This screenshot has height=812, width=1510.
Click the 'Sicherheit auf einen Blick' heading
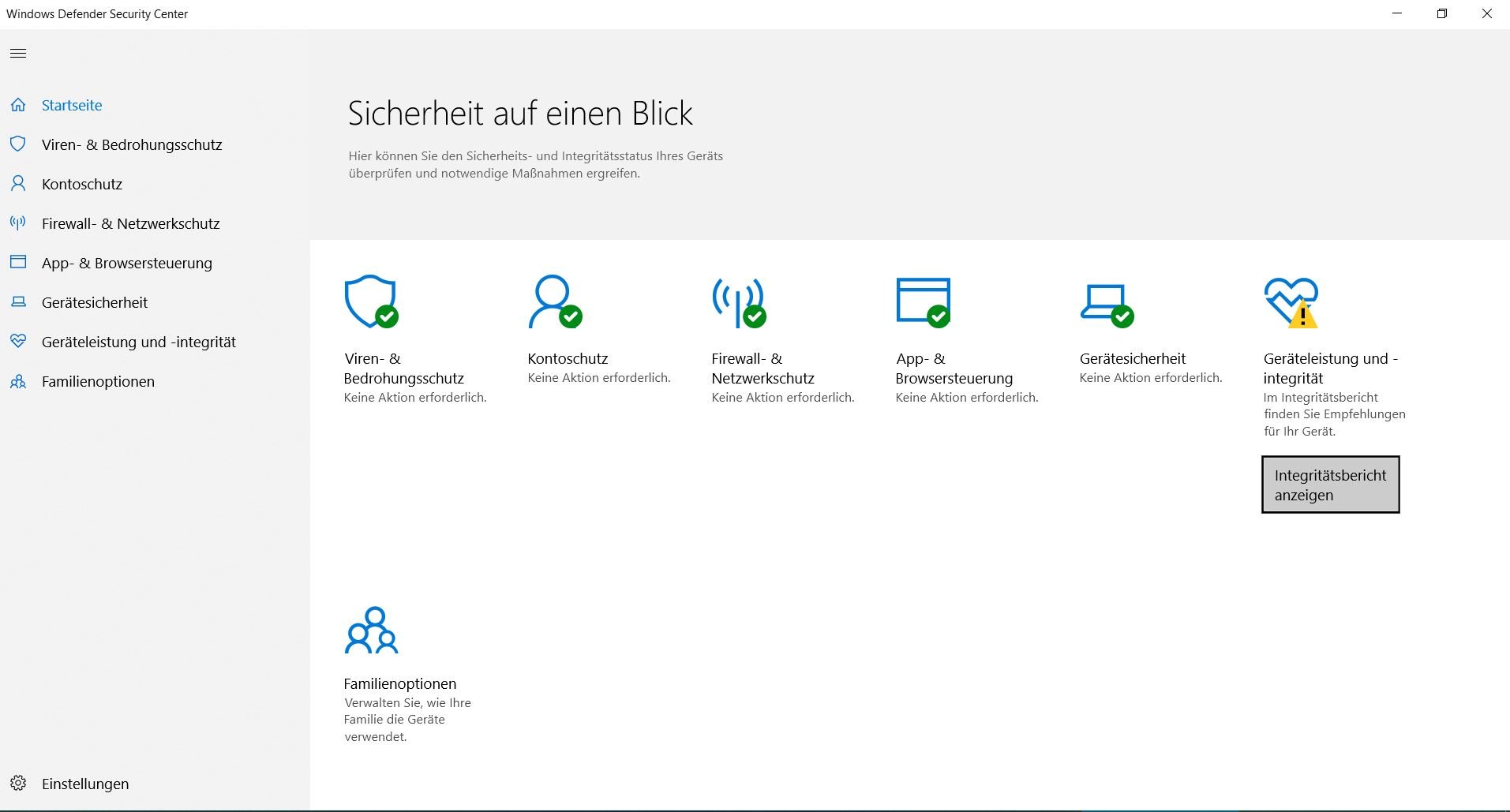click(520, 114)
